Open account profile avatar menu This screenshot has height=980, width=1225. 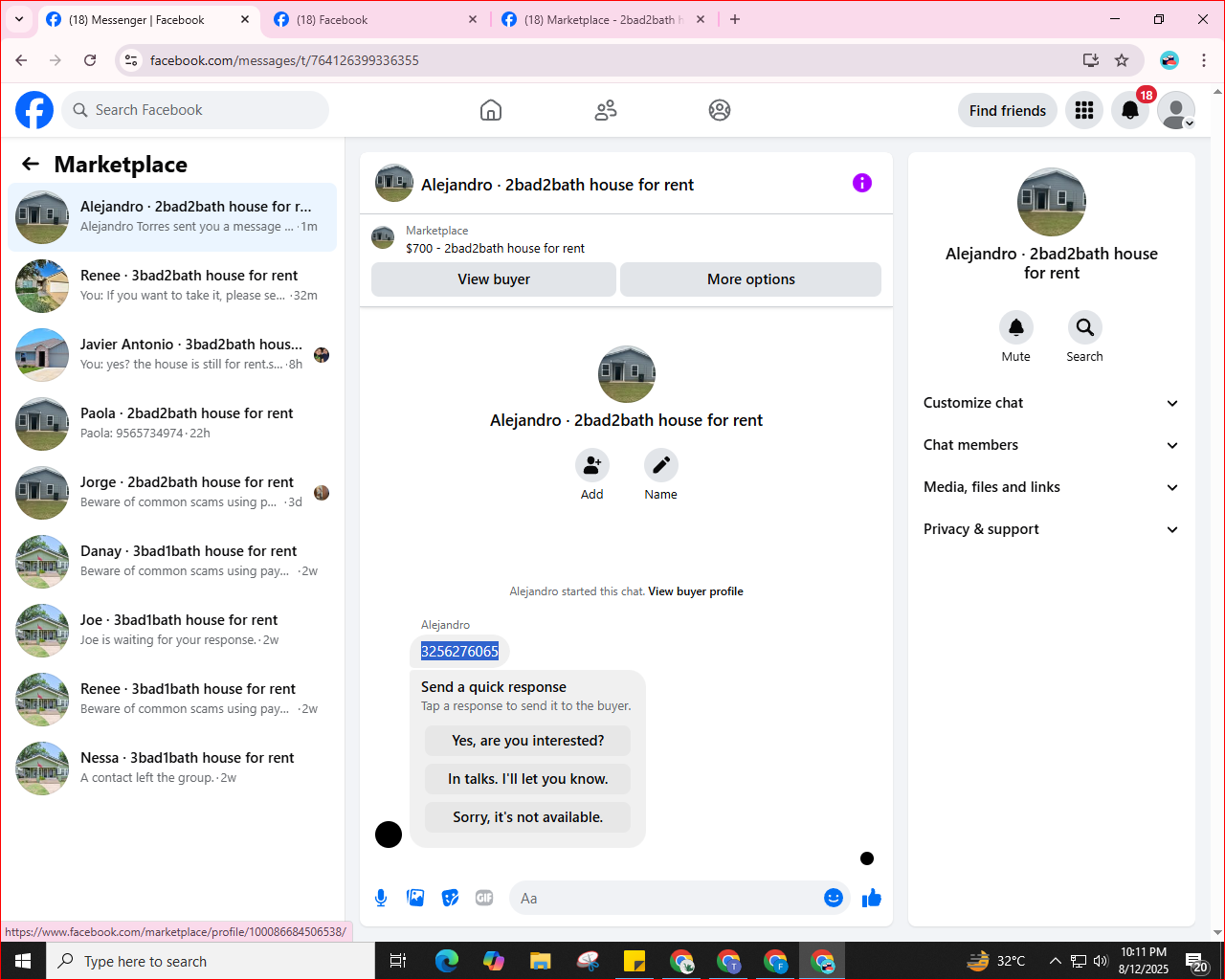1176,110
